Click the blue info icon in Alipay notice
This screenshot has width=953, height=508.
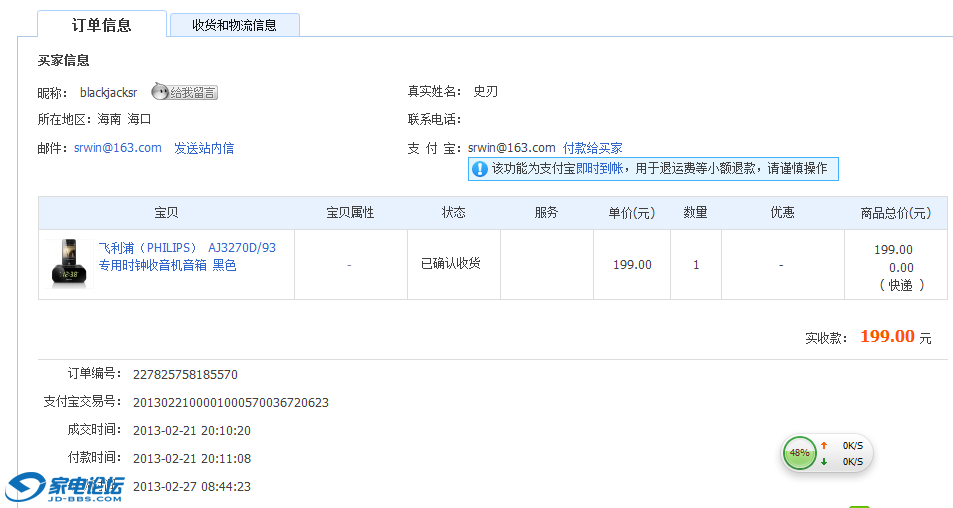coord(480,169)
